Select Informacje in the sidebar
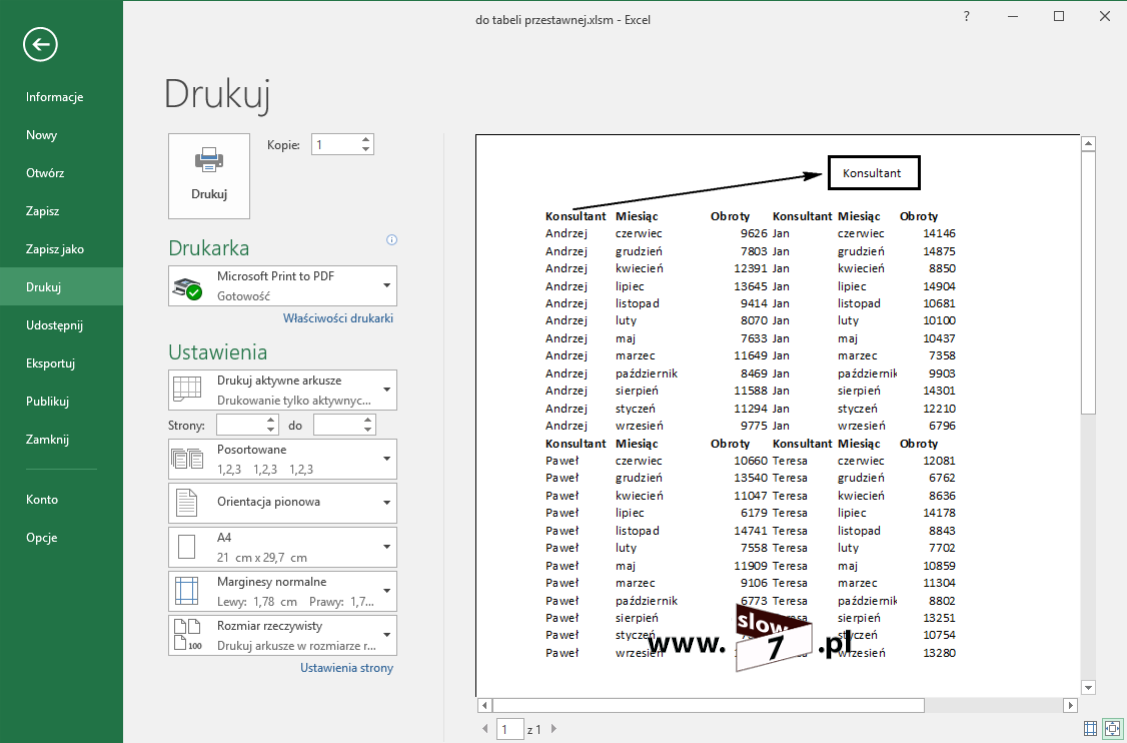The image size is (1127, 743). pos(61,97)
